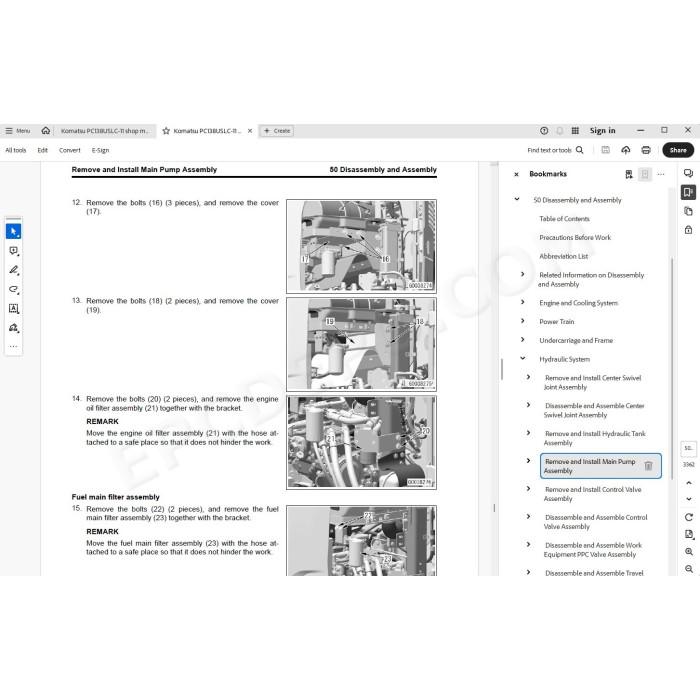Choose the Highlight pen tool
This screenshot has height=700, width=700.
(13, 270)
